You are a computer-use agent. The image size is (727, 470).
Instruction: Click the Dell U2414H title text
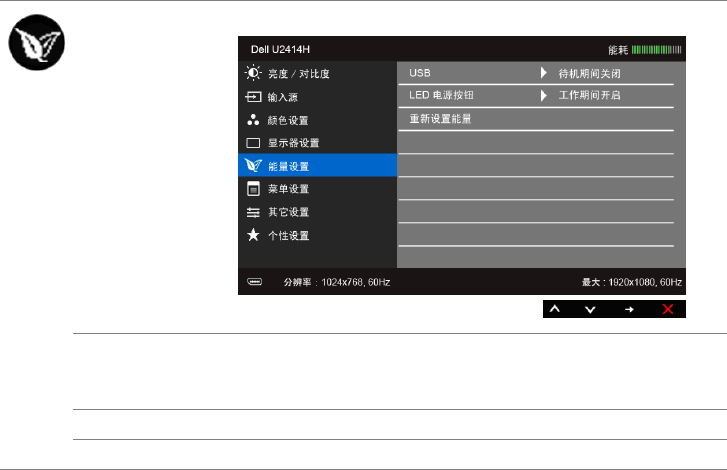[281, 49]
